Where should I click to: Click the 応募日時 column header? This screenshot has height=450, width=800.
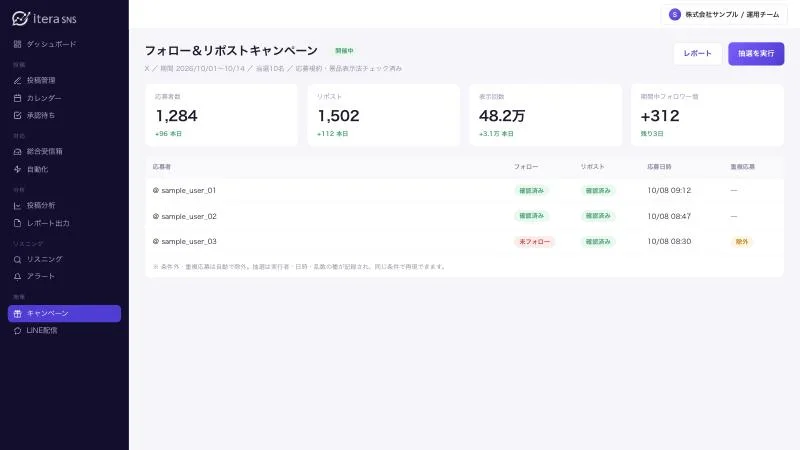point(659,167)
